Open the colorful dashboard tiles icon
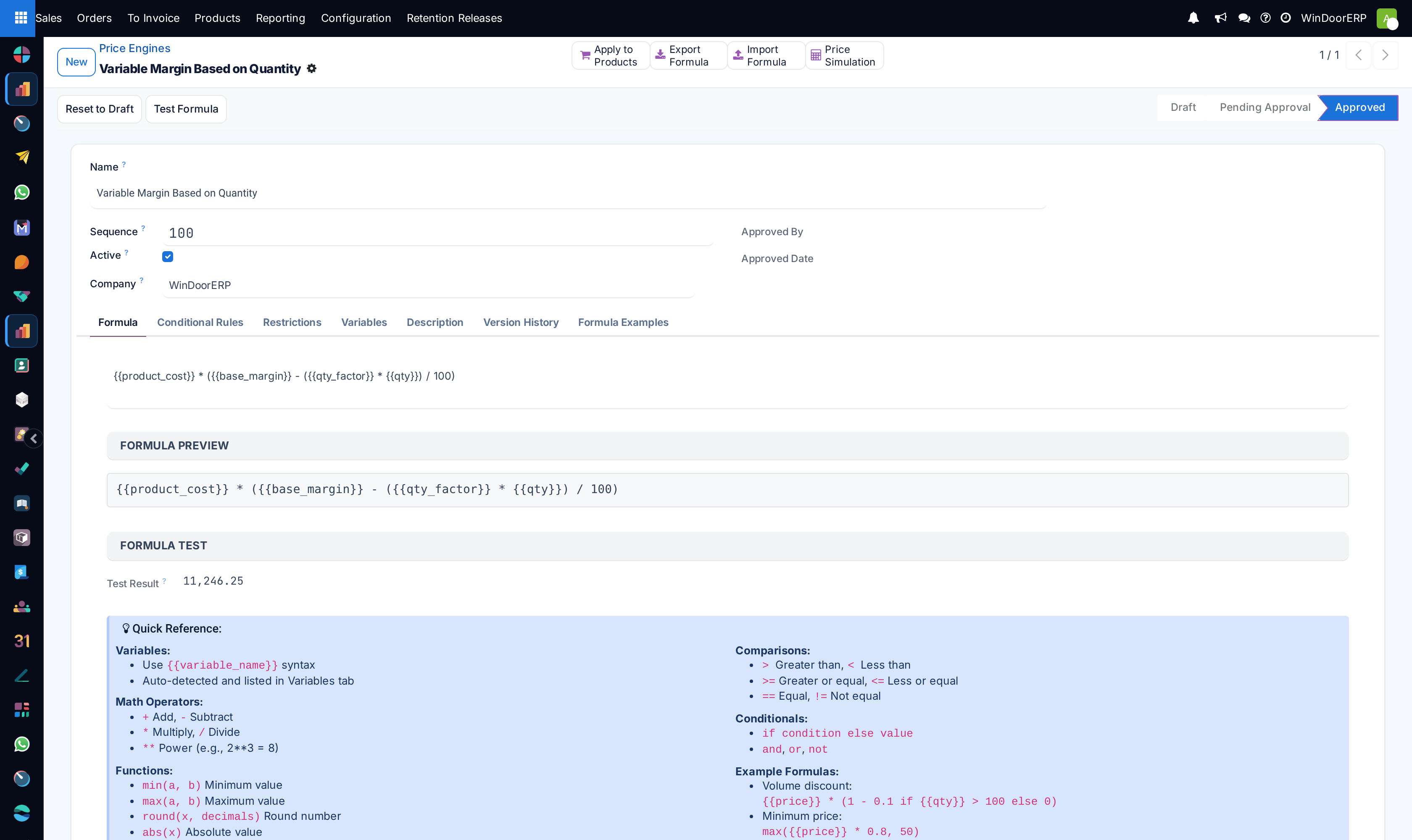This screenshot has height=840, width=1412. tap(21, 710)
